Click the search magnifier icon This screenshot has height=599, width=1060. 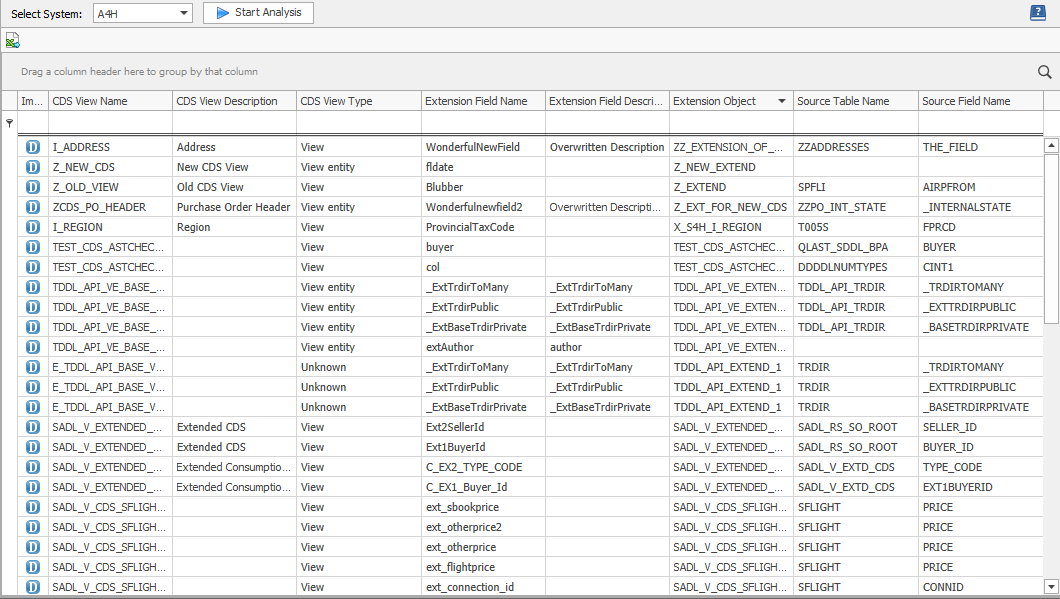pos(1044,72)
